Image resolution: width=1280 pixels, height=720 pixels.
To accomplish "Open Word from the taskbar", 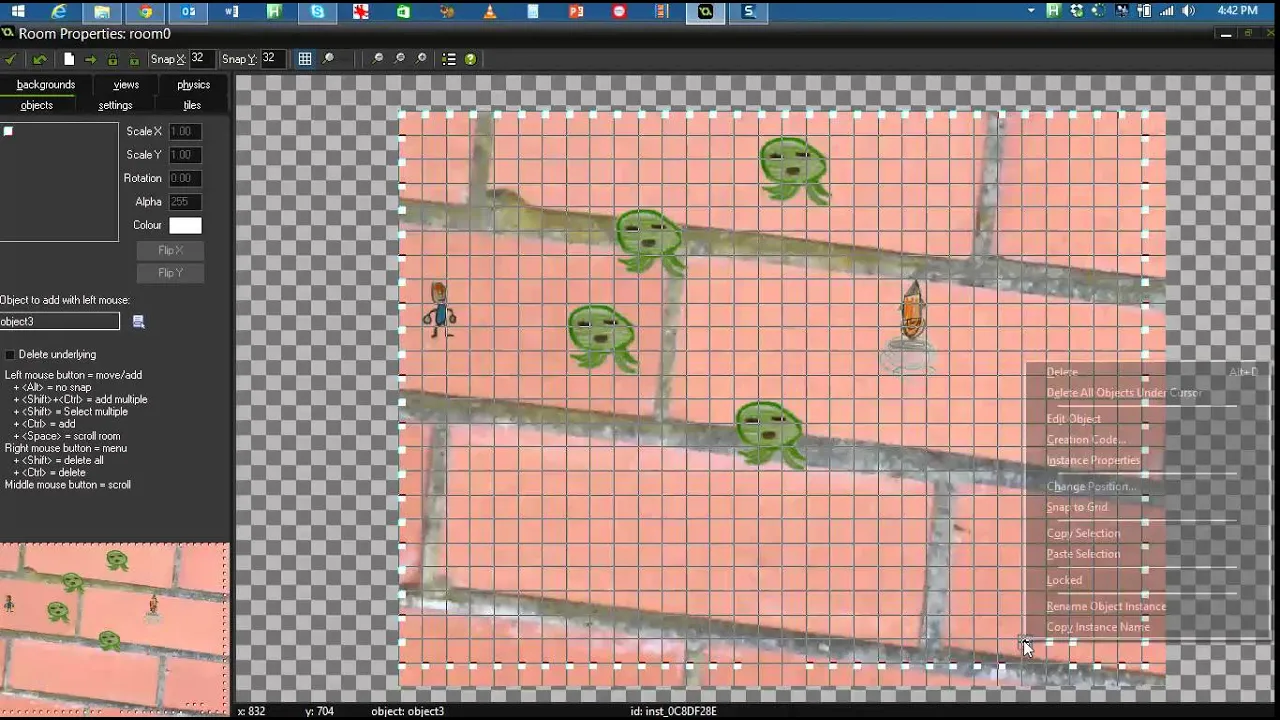I will pyautogui.click(x=232, y=12).
